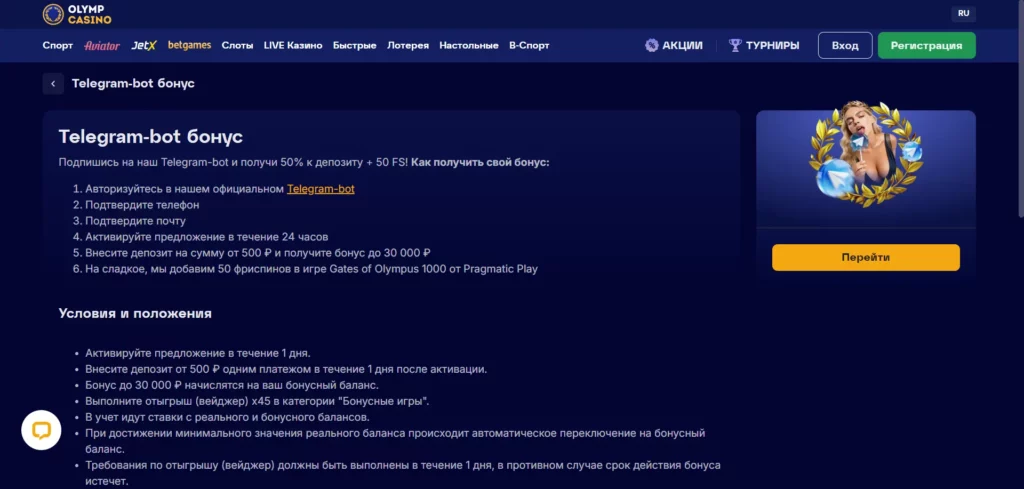Click step 'Подтвердите почту'
The width and height of the screenshot is (1024, 489).
136,221
